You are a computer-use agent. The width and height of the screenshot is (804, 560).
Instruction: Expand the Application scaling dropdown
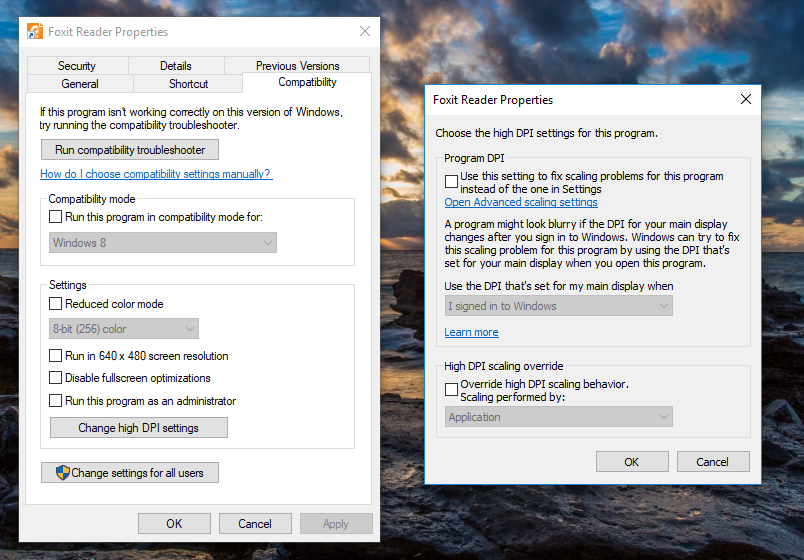pos(558,417)
